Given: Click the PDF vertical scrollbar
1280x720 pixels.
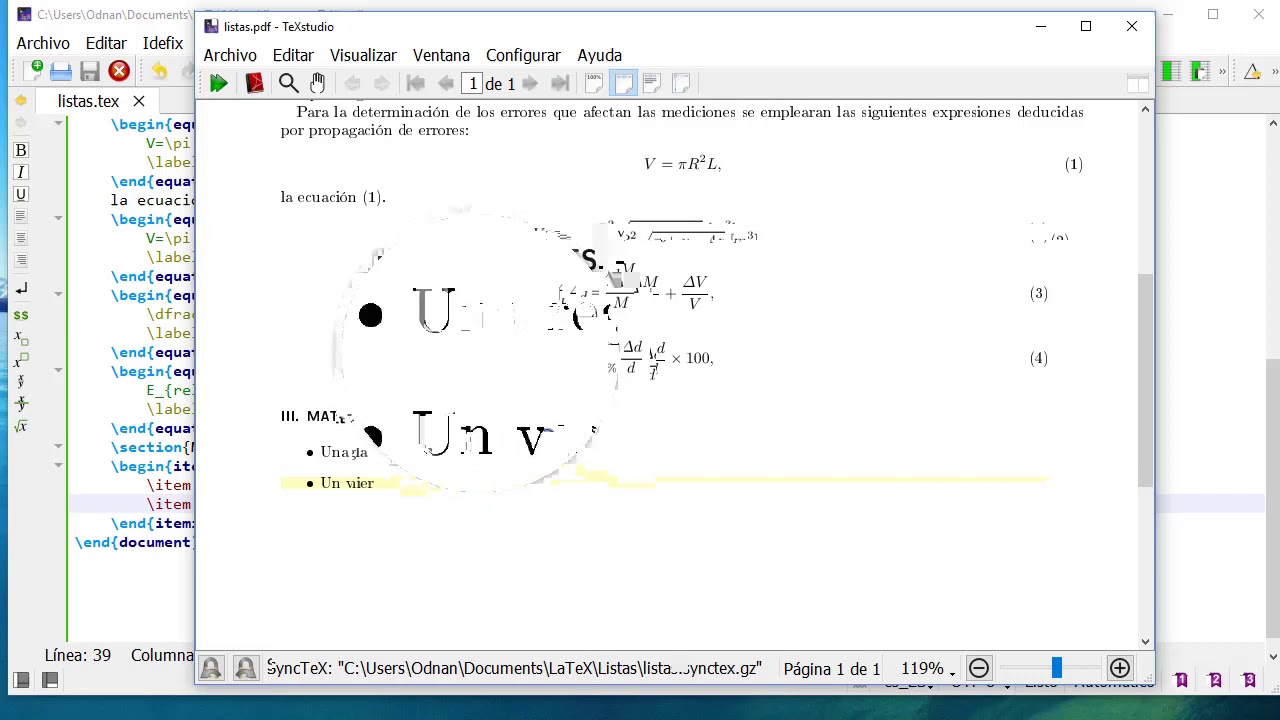Looking at the screenshot, I should point(1146,380).
